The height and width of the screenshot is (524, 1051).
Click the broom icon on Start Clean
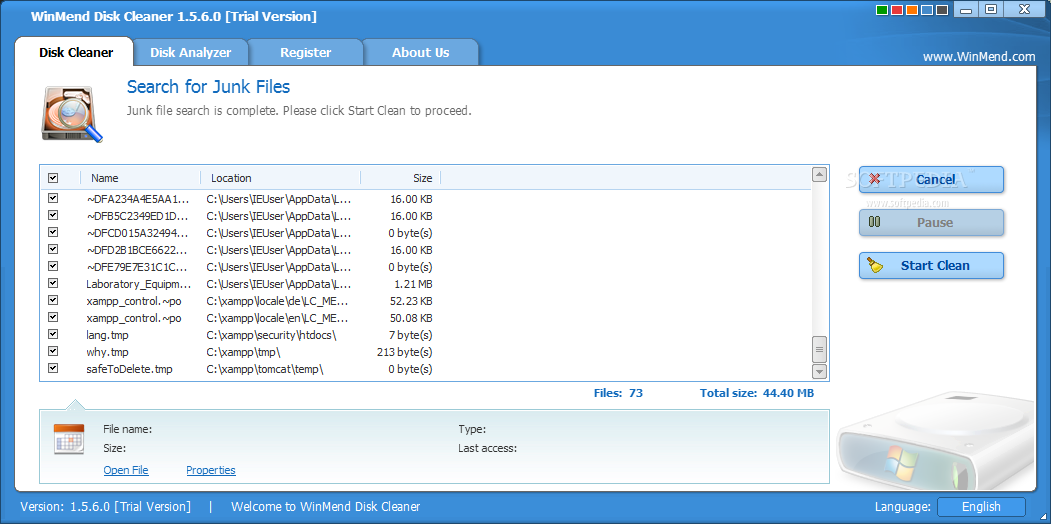875,265
